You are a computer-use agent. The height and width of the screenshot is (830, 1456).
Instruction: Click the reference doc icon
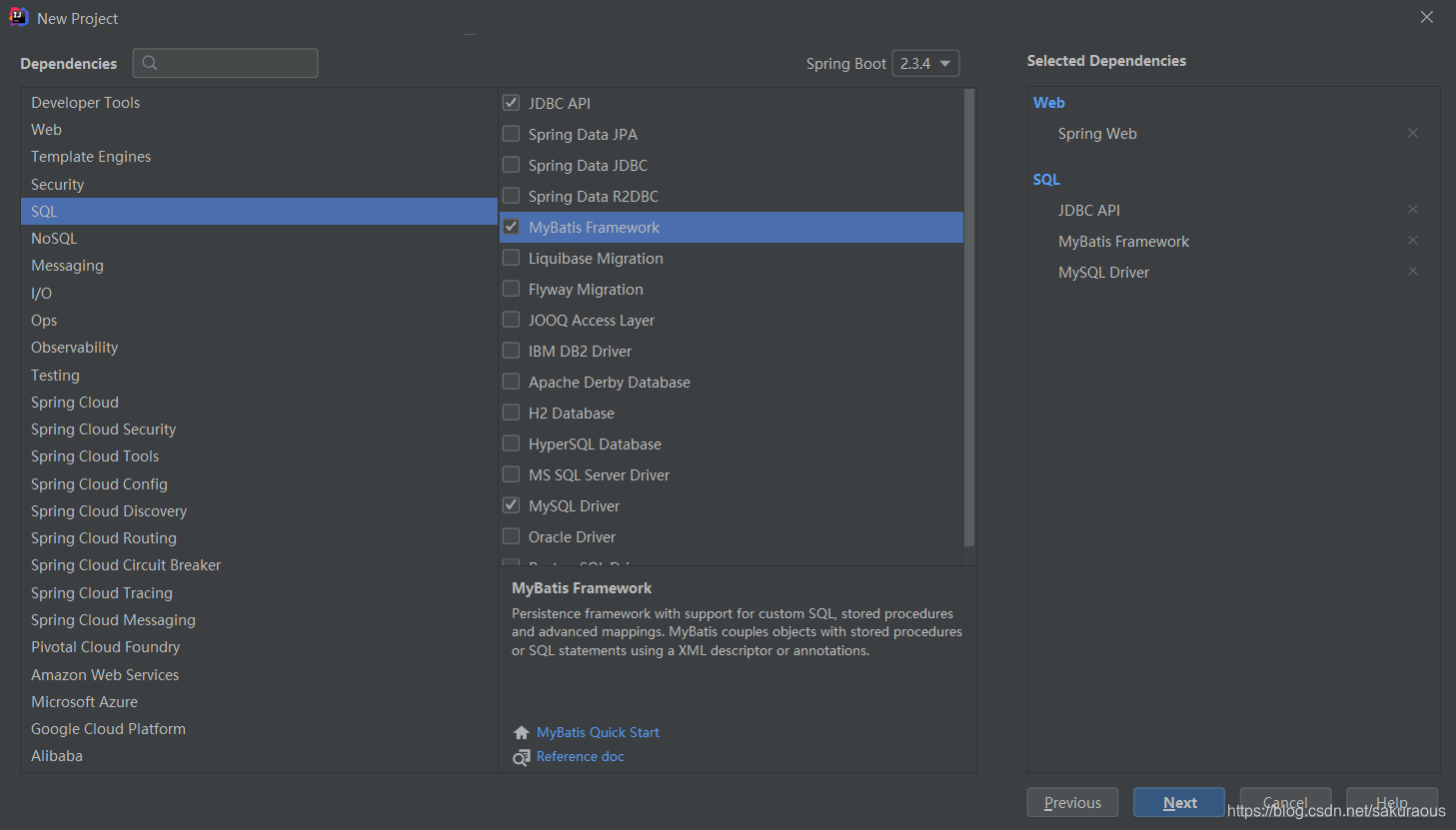click(521, 758)
